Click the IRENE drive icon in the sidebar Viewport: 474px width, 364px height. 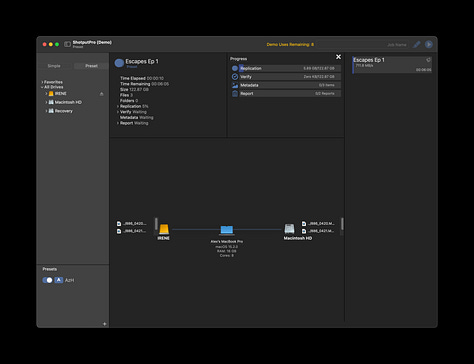click(x=51, y=94)
